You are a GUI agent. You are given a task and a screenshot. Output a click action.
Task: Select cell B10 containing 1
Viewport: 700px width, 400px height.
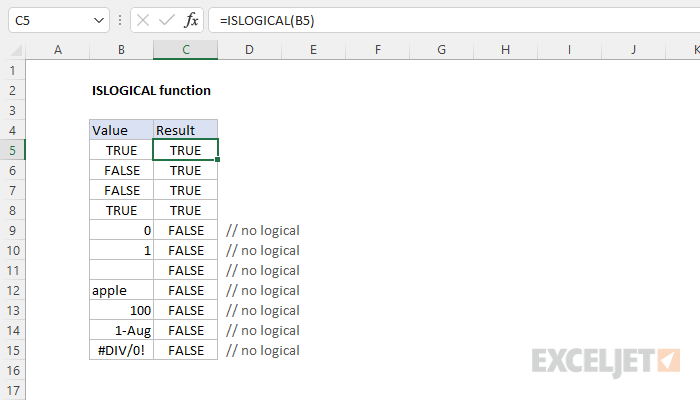tap(121, 250)
